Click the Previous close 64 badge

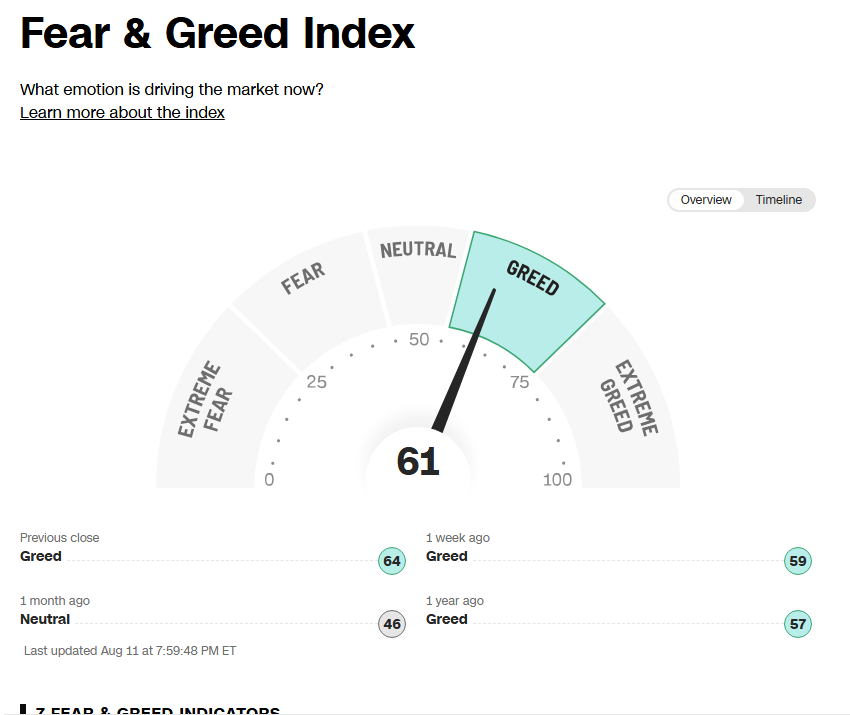click(391, 561)
